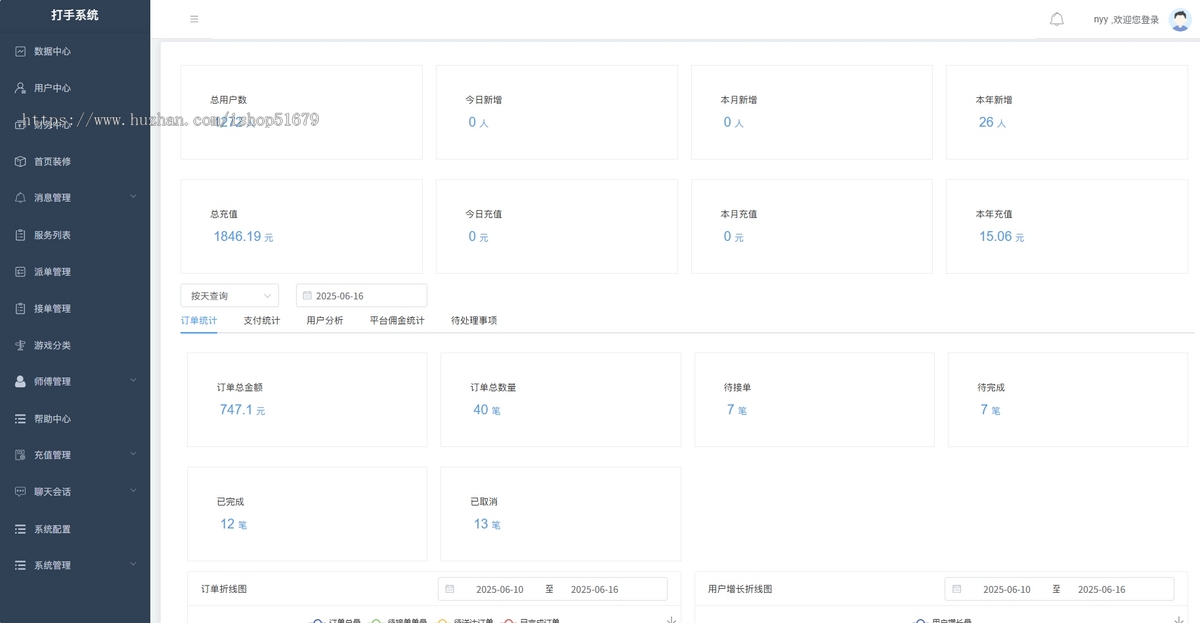
Task: Open 游戏分类 via its trophy icon
Action: [20, 345]
